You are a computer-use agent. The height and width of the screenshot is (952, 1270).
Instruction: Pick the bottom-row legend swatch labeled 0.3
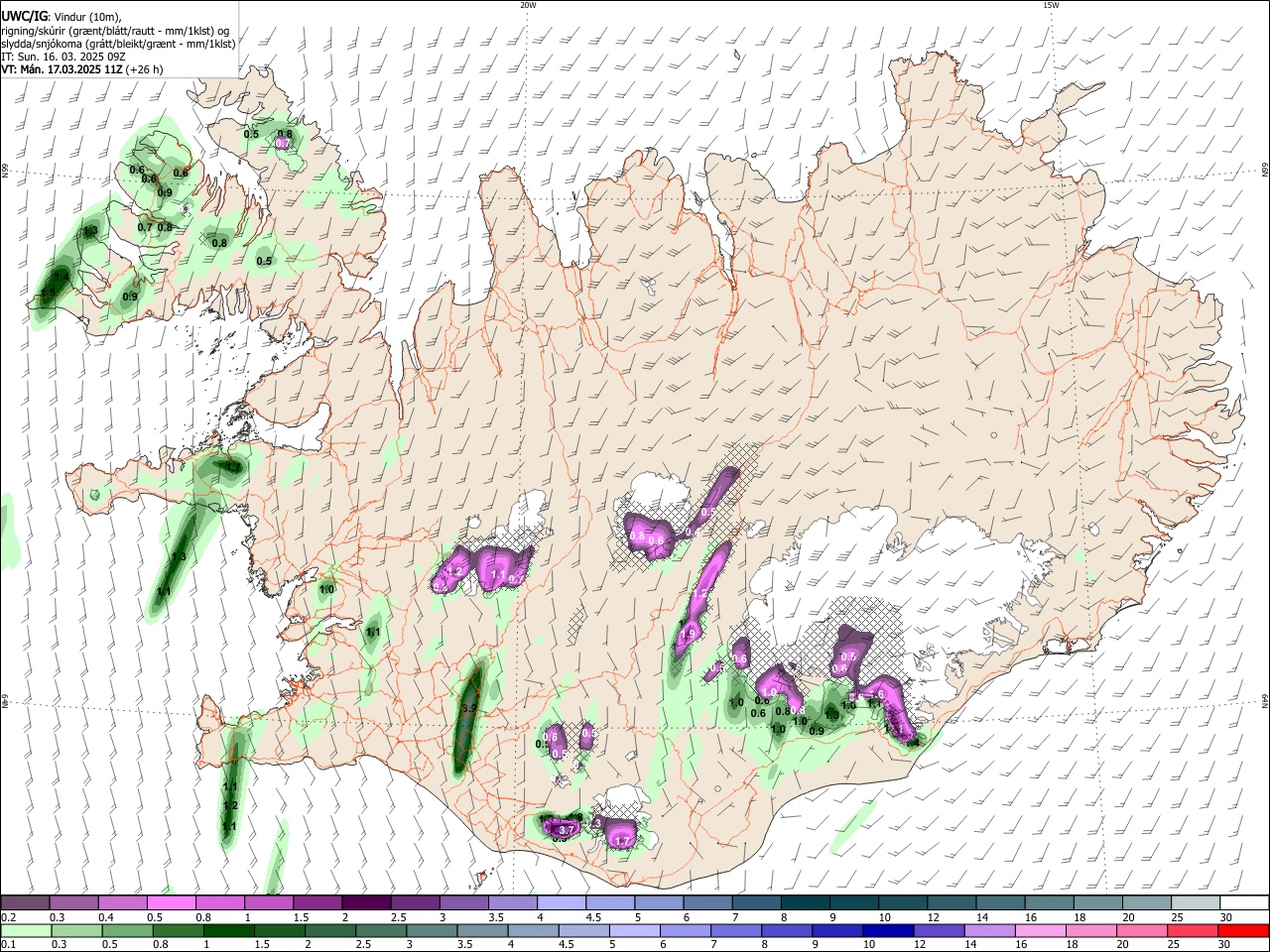[x=77, y=930]
